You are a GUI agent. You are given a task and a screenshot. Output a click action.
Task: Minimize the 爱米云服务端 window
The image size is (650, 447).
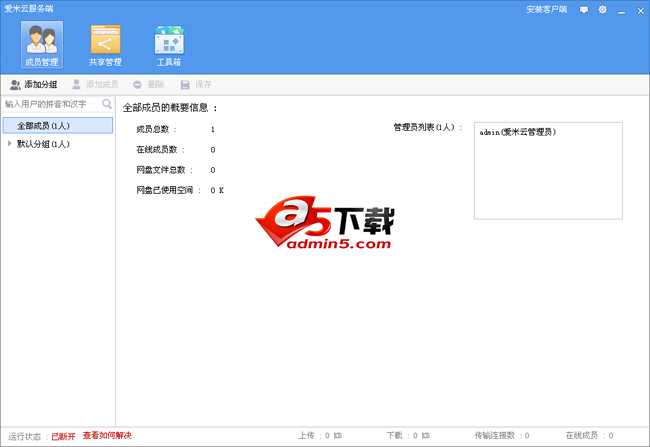click(x=621, y=11)
